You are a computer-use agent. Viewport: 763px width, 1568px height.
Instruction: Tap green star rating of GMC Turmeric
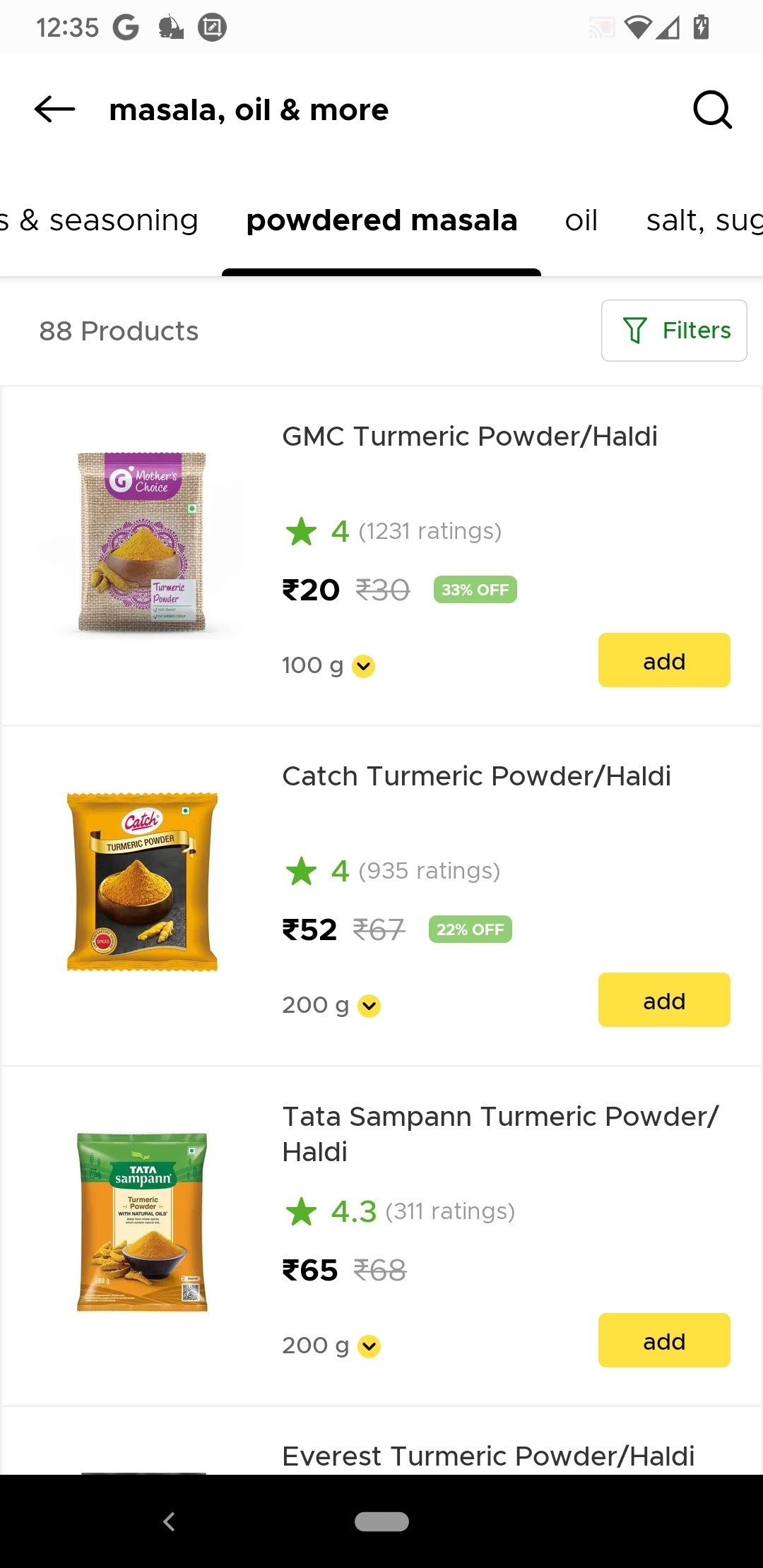(302, 531)
